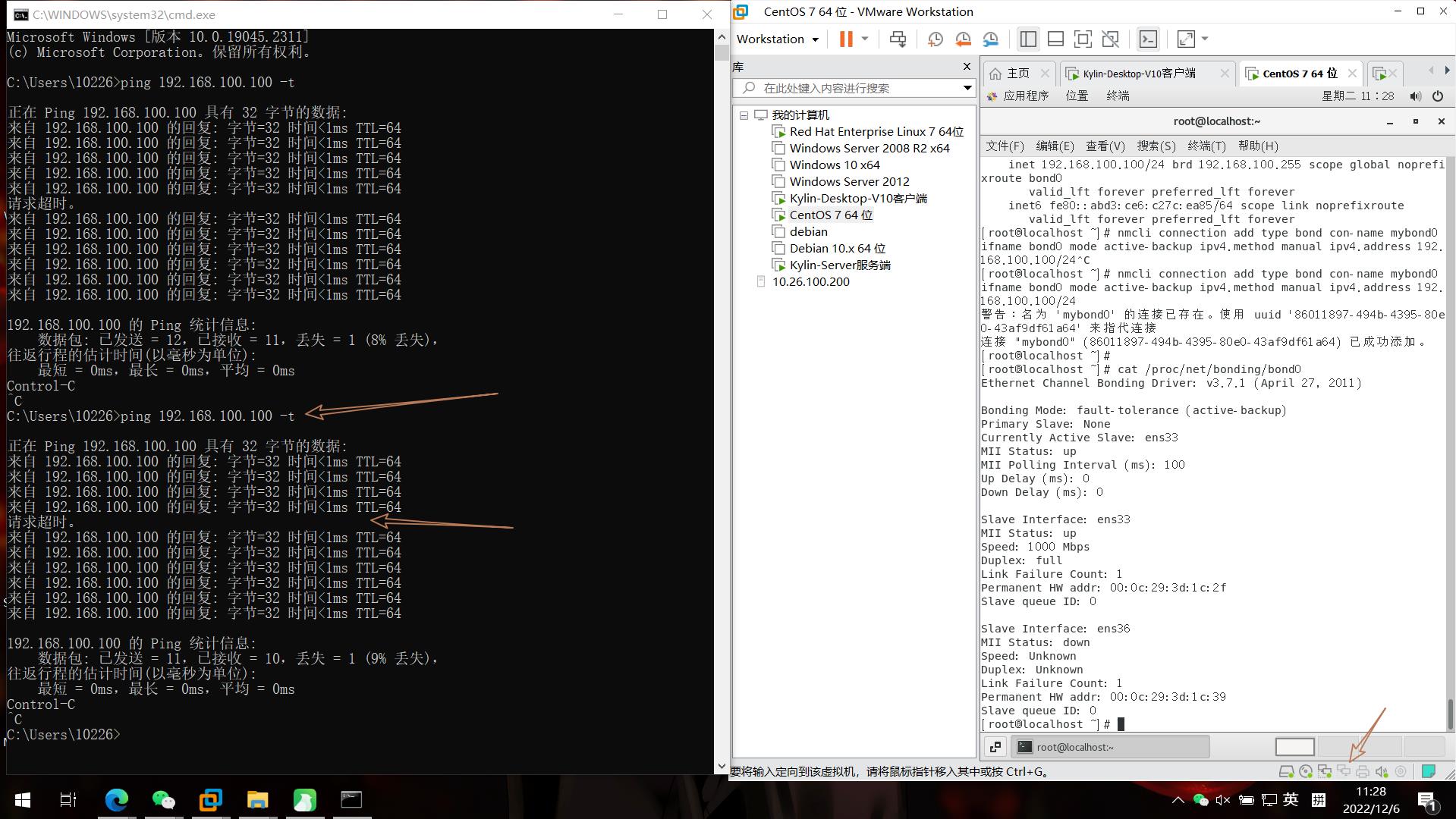Open the 搜索(S) menu in the terminal

pyautogui.click(x=1156, y=146)
